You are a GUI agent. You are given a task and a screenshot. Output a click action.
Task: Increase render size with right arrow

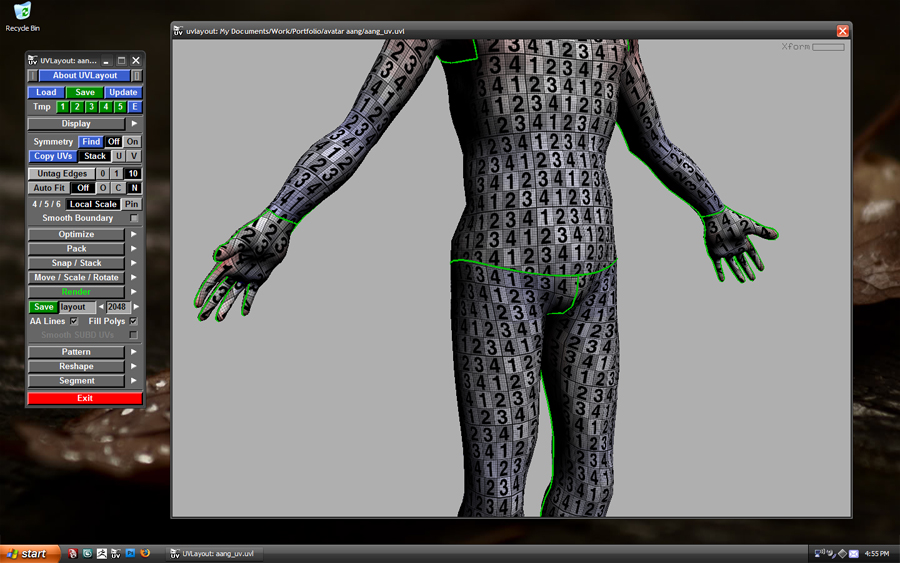click(x=136, y=307)
